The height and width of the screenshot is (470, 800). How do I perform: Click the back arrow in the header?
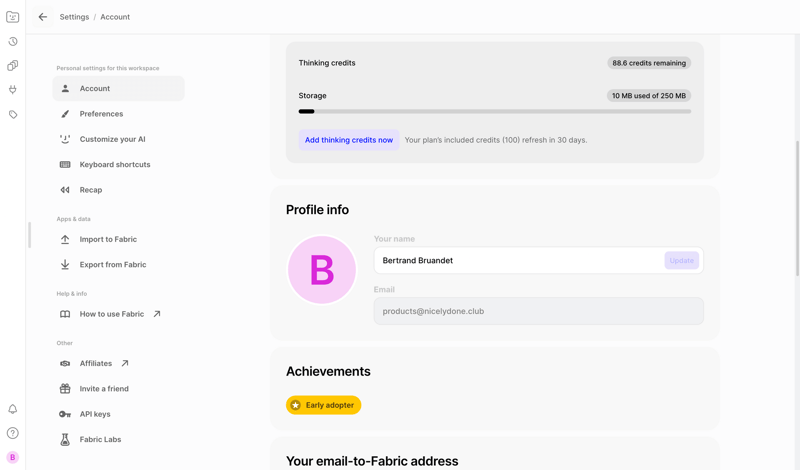pyautogui.click(x=43, y=17)
